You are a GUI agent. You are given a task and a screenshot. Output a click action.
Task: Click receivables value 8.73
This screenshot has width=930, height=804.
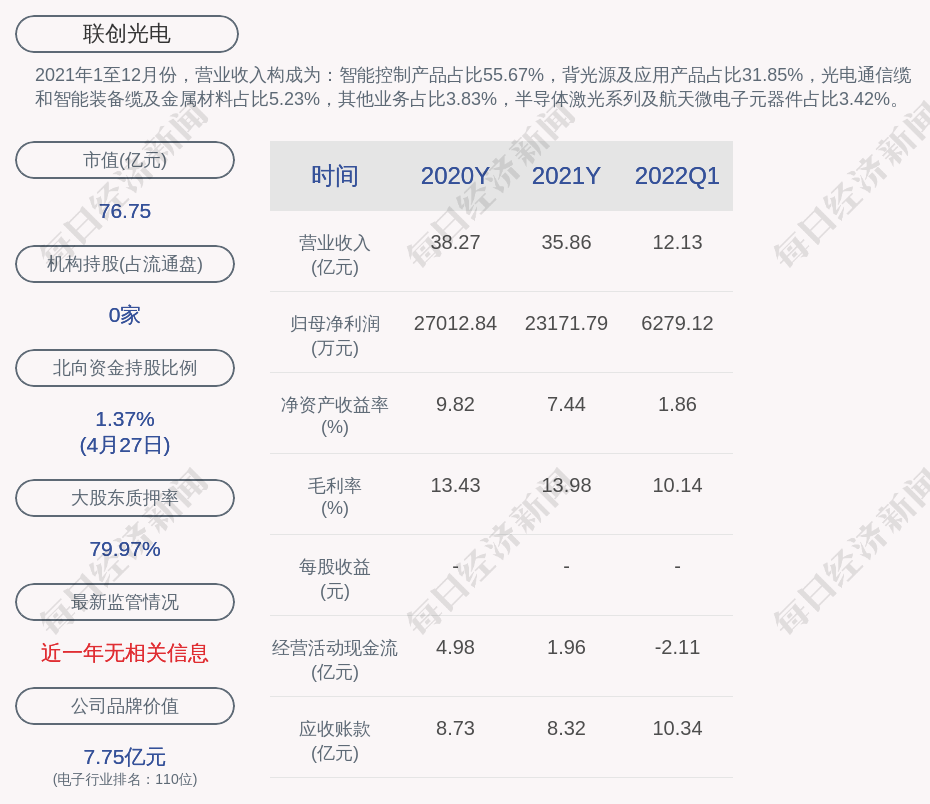coord(456,728)
